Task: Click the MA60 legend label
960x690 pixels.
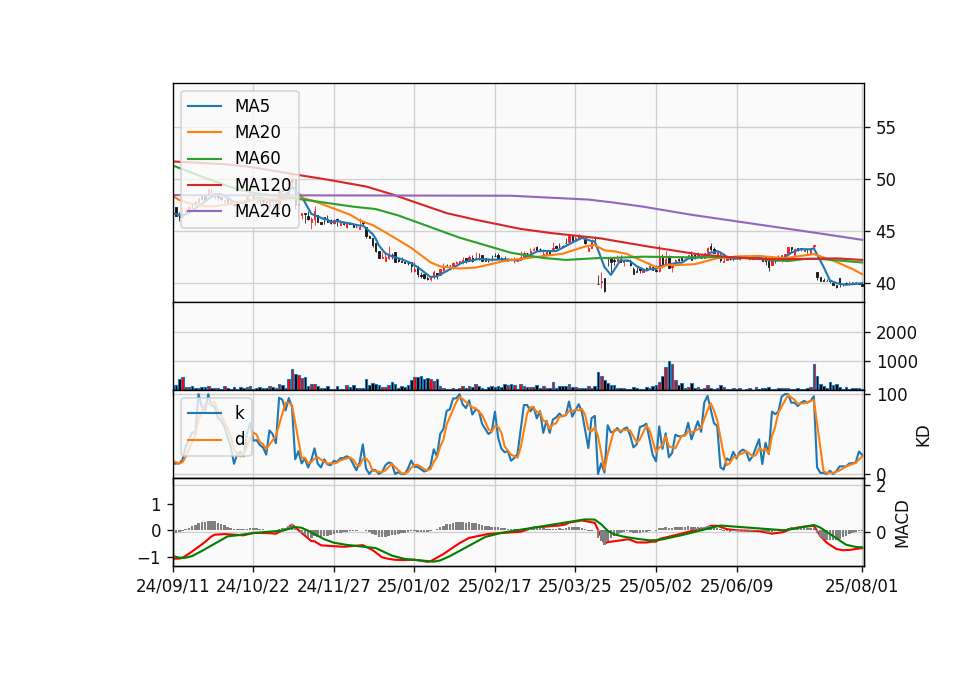Action: pos(257,158)
